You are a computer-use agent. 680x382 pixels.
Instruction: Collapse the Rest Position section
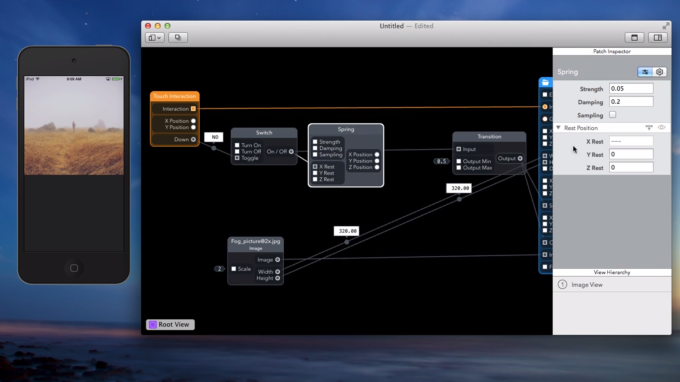coord(559,128)
